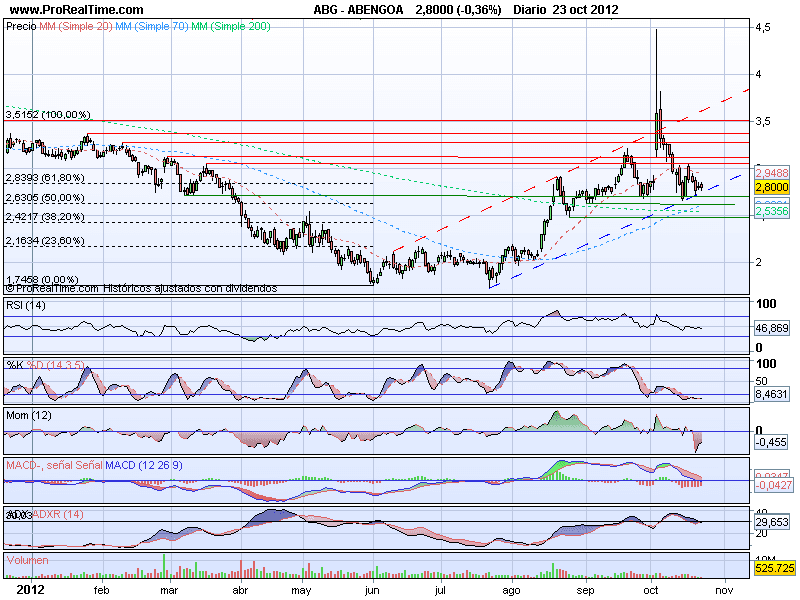The image size is (800, 600).
Task: Click the ADXR (14) panel label
Action: click(58, 514)
